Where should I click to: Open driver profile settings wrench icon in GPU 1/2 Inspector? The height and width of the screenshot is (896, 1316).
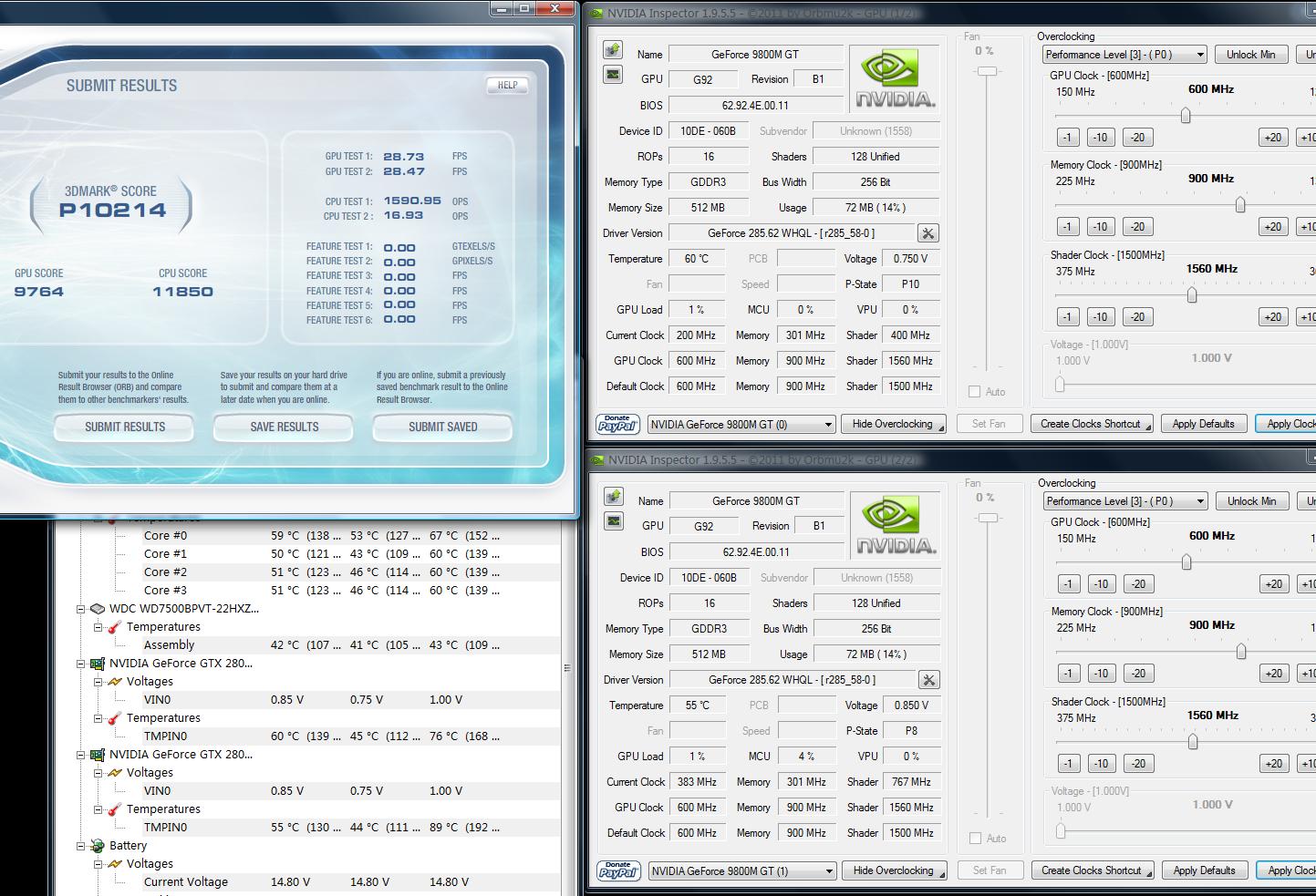pos(927,233)
